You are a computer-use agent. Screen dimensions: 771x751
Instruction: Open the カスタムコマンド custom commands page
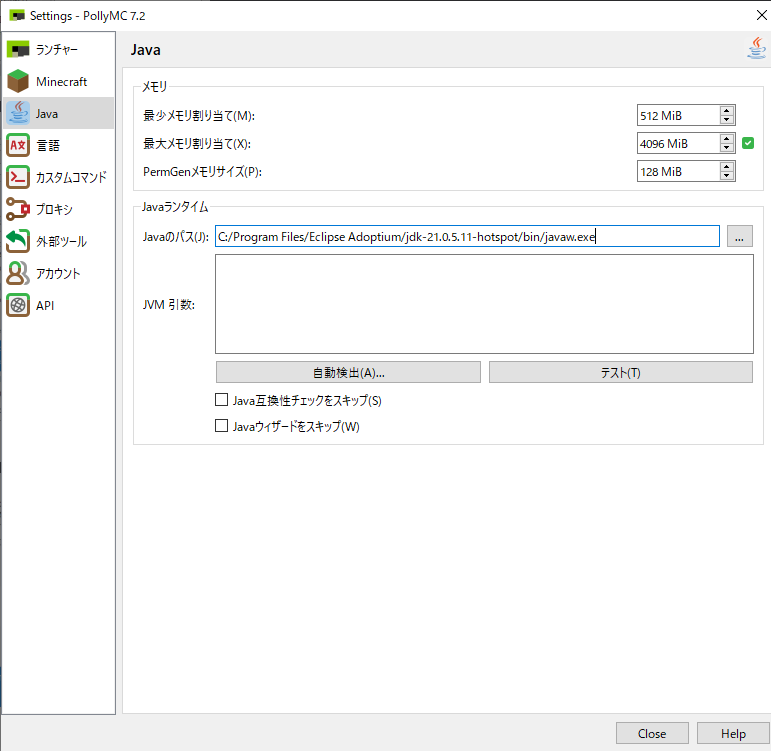click(x=58, y=178)
